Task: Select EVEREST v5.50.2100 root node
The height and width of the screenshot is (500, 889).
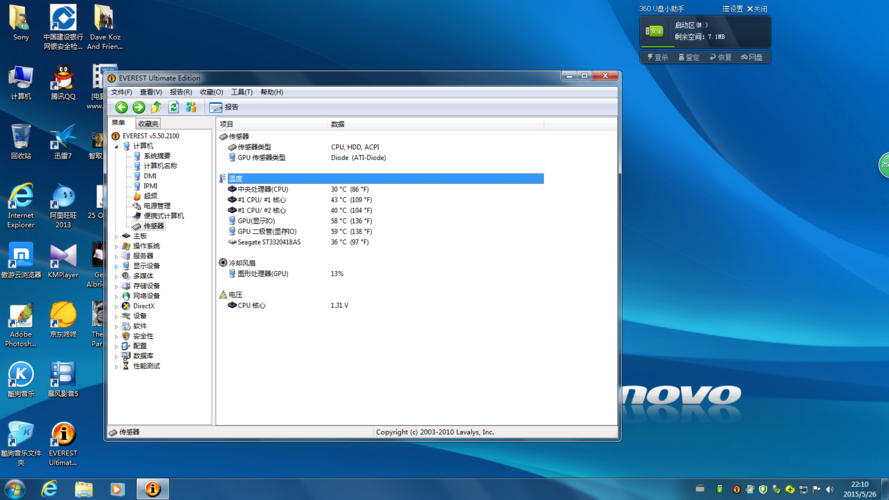Action: coord(151,136)
